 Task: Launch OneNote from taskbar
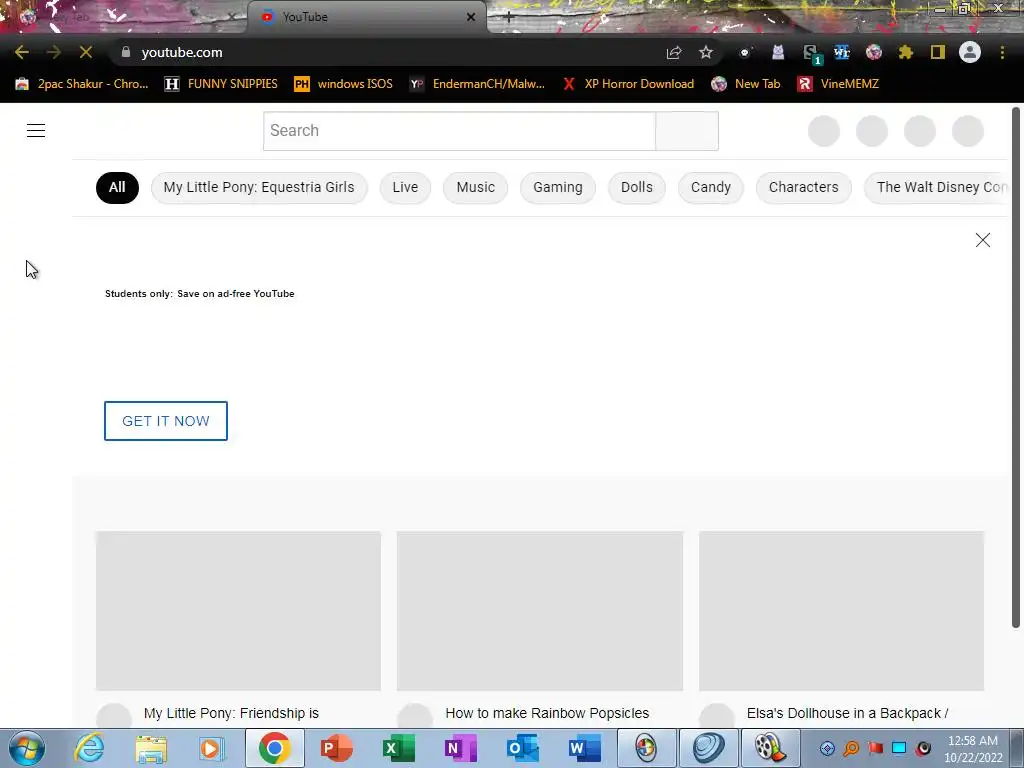coord(460,748)
